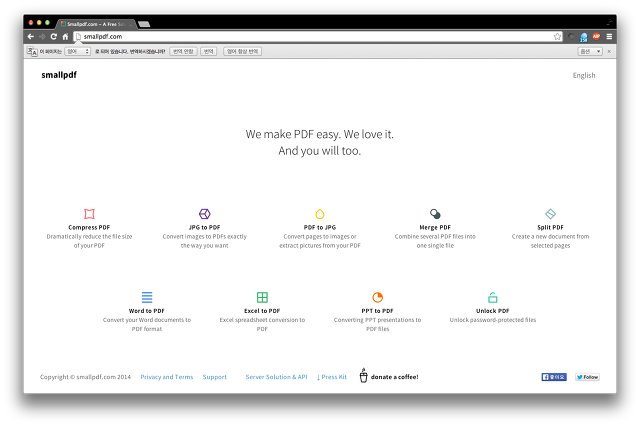Click the JPG to PDF title
Image resolution: width=640 pixels, height=426 pixels.
coord(204,227)
